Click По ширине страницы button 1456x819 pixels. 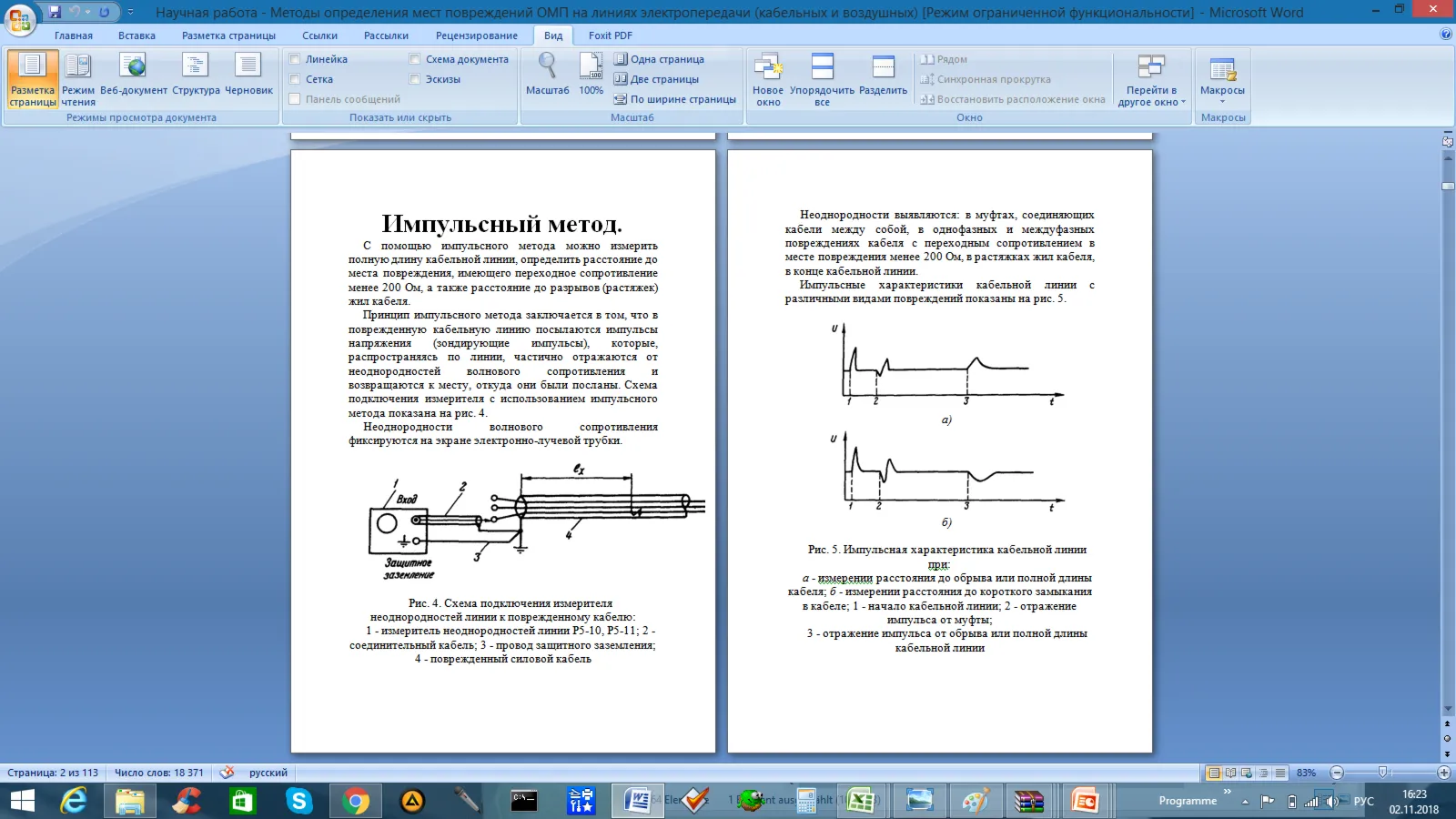click(675, 99)
